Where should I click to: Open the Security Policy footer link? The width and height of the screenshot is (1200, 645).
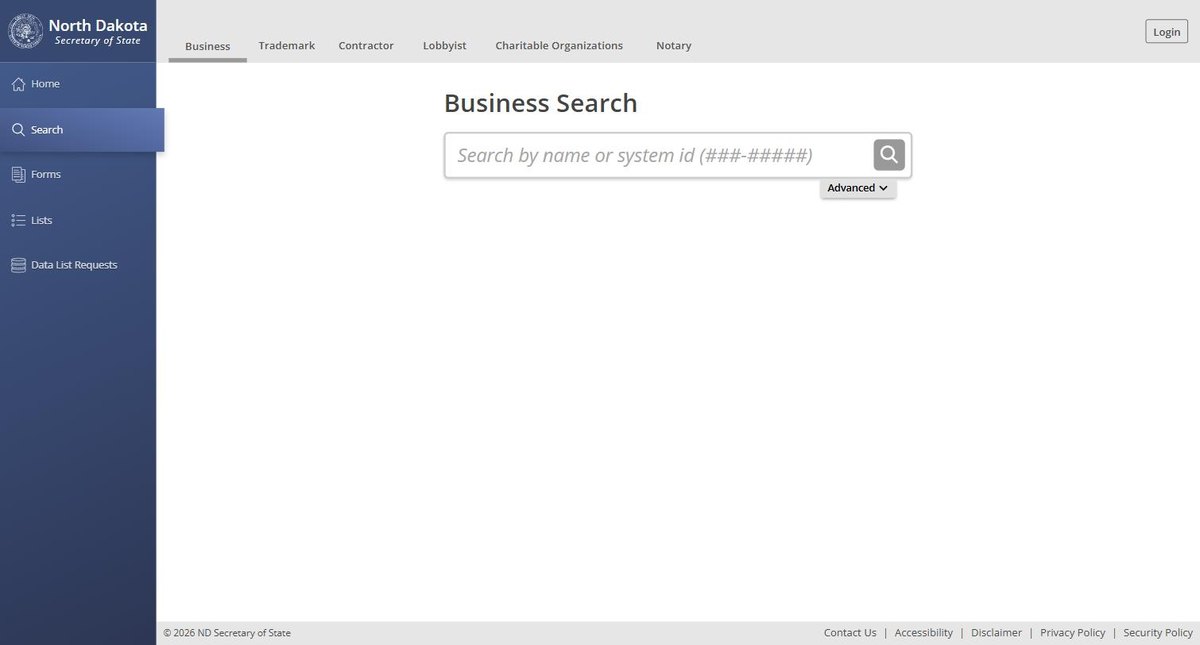1158,633
